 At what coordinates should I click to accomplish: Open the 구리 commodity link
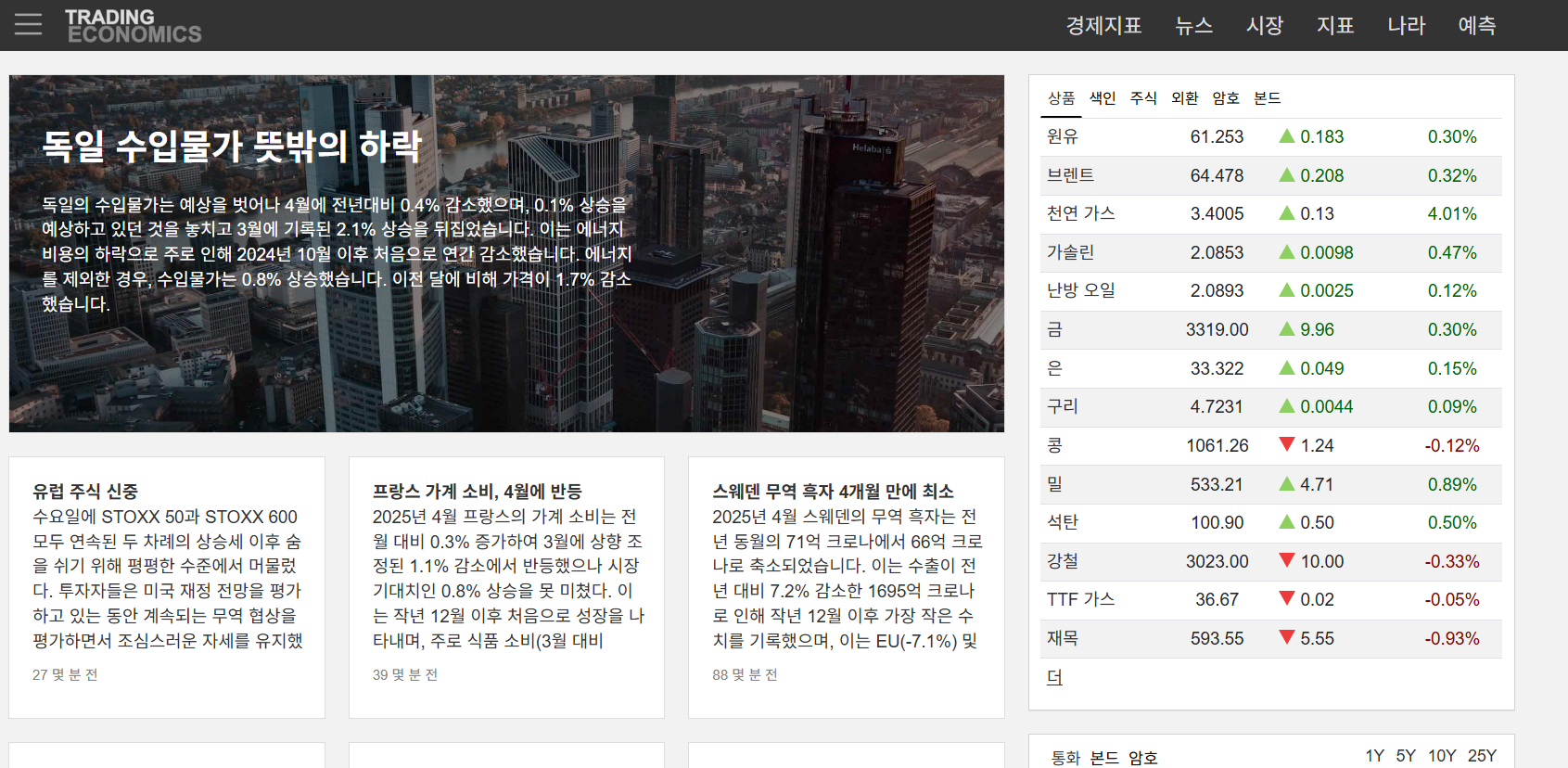[1063, 406]
